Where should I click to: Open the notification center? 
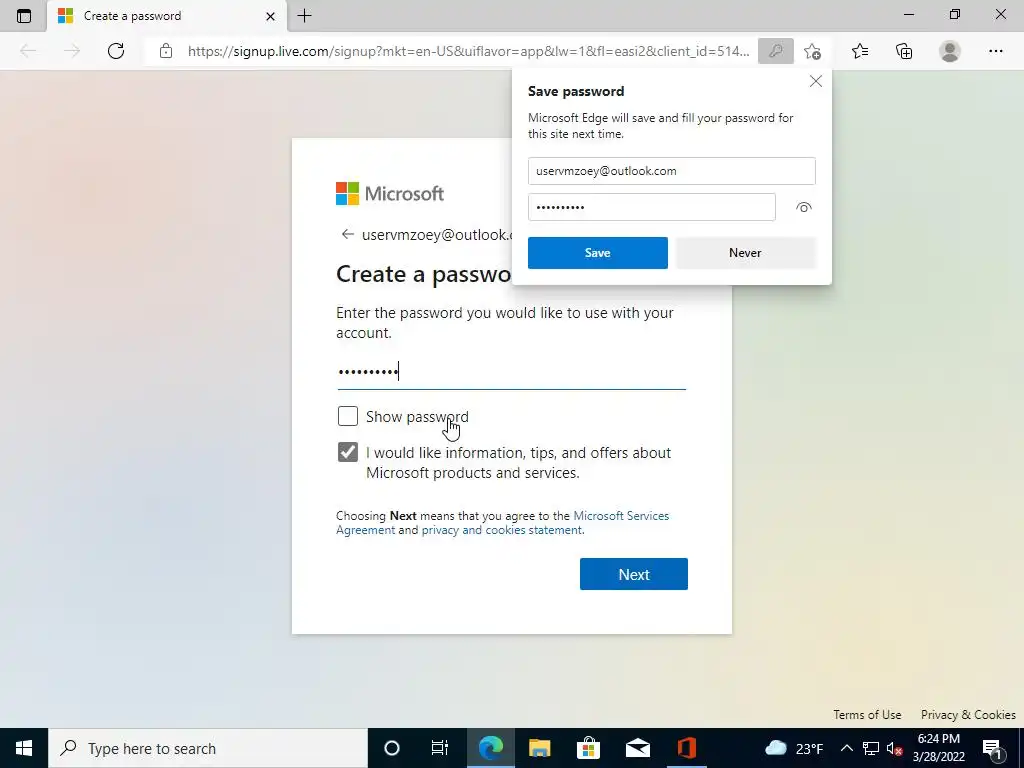pos(993,748)
